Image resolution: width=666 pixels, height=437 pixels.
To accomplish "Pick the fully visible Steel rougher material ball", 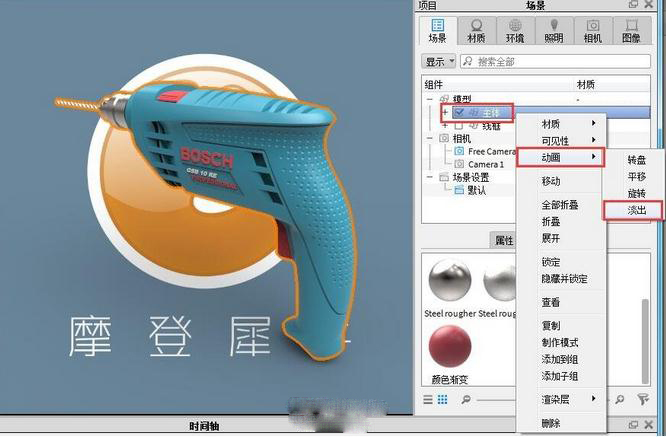I will click(x=450, y=281).
